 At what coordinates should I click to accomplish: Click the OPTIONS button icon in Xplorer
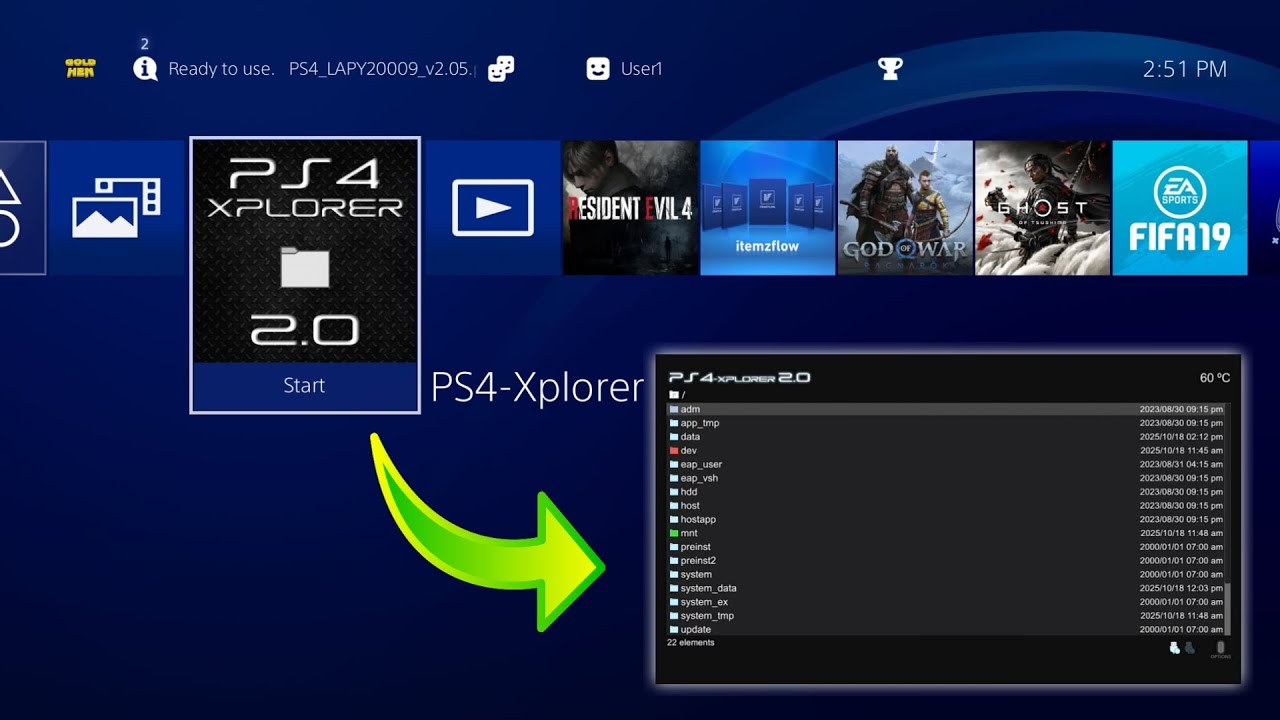pos(1220,649)
